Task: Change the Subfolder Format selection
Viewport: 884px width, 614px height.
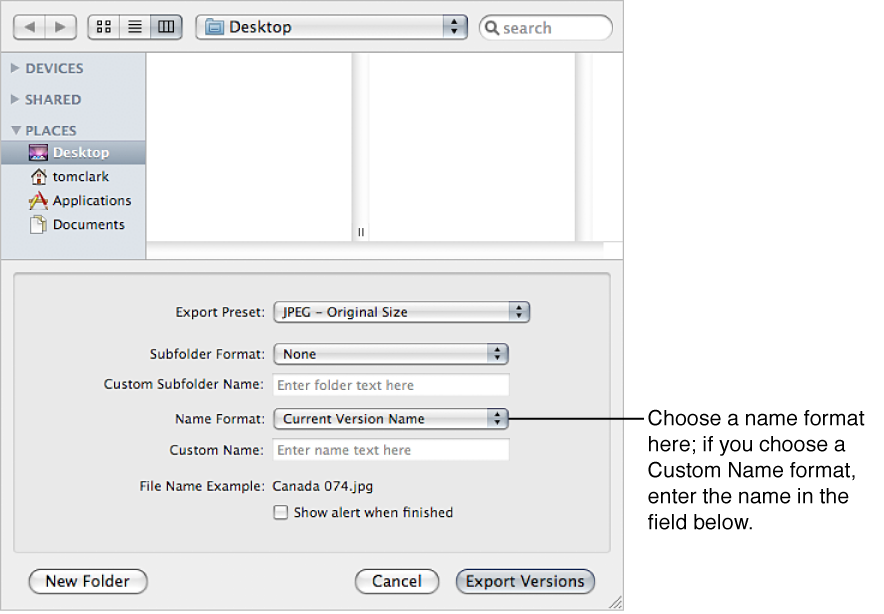Action: coord(391,354)
